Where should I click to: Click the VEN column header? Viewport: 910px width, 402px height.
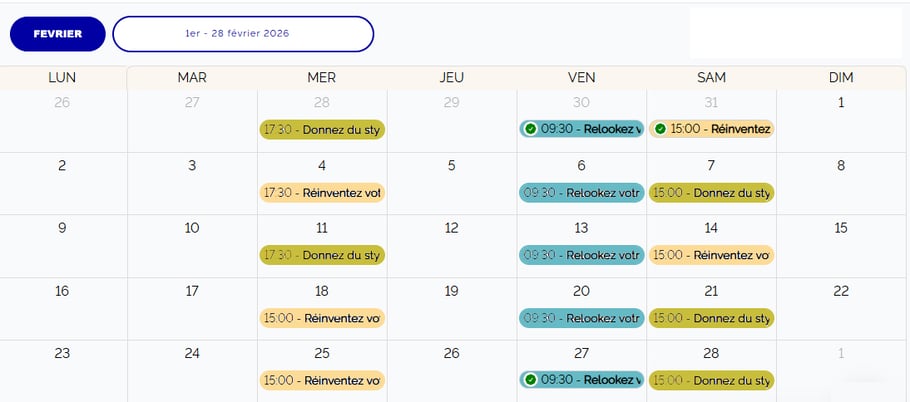click(581, 77)
